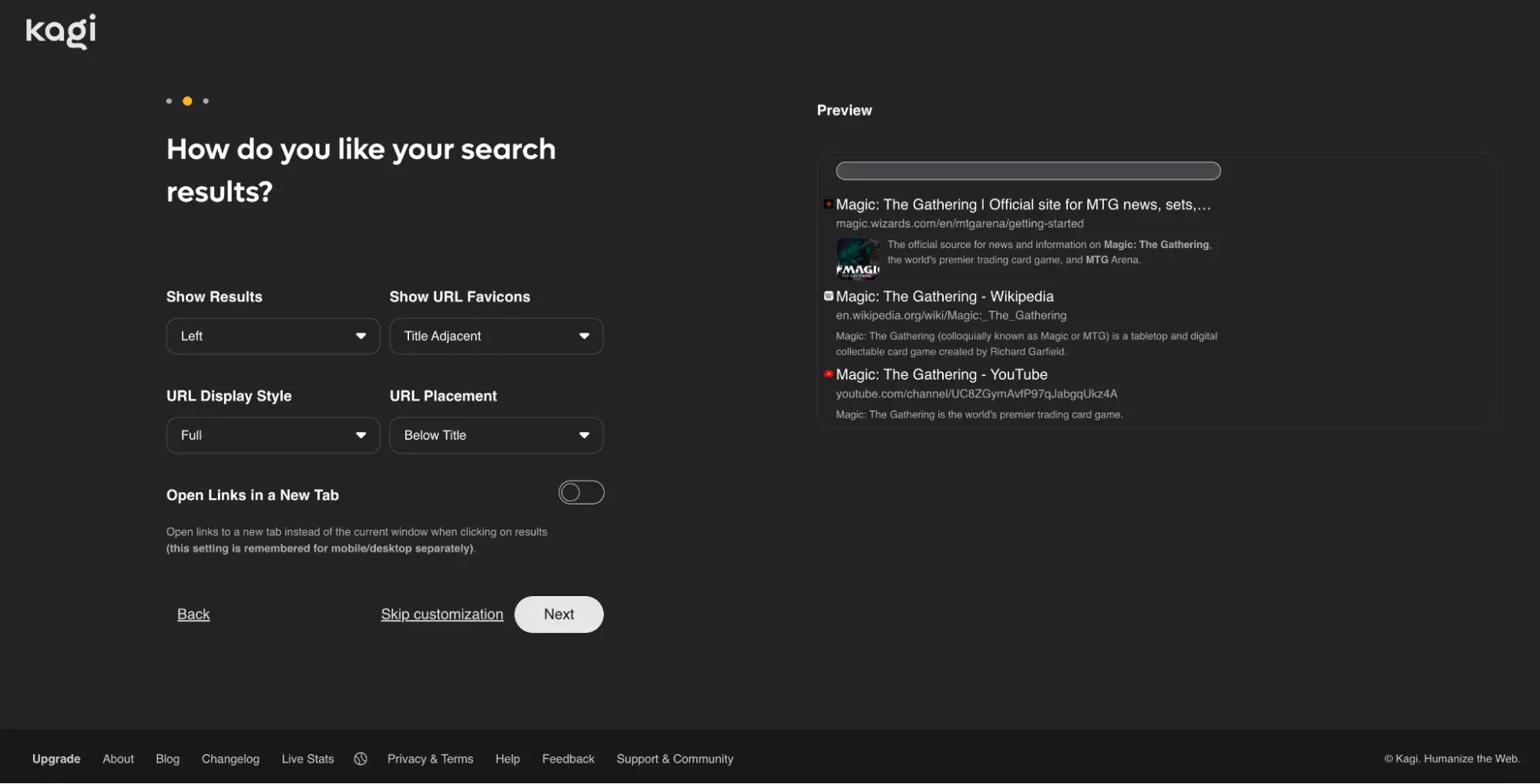This screenshot has height=784, width=1540.
Task: Open the Show Results dropdown
Action: pyautogui.click(x=273, y=337)
